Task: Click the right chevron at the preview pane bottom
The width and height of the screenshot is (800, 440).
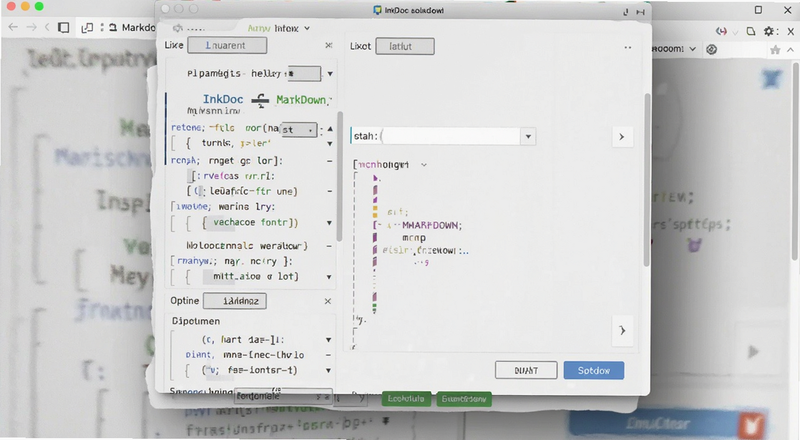Action: point(622,331)
